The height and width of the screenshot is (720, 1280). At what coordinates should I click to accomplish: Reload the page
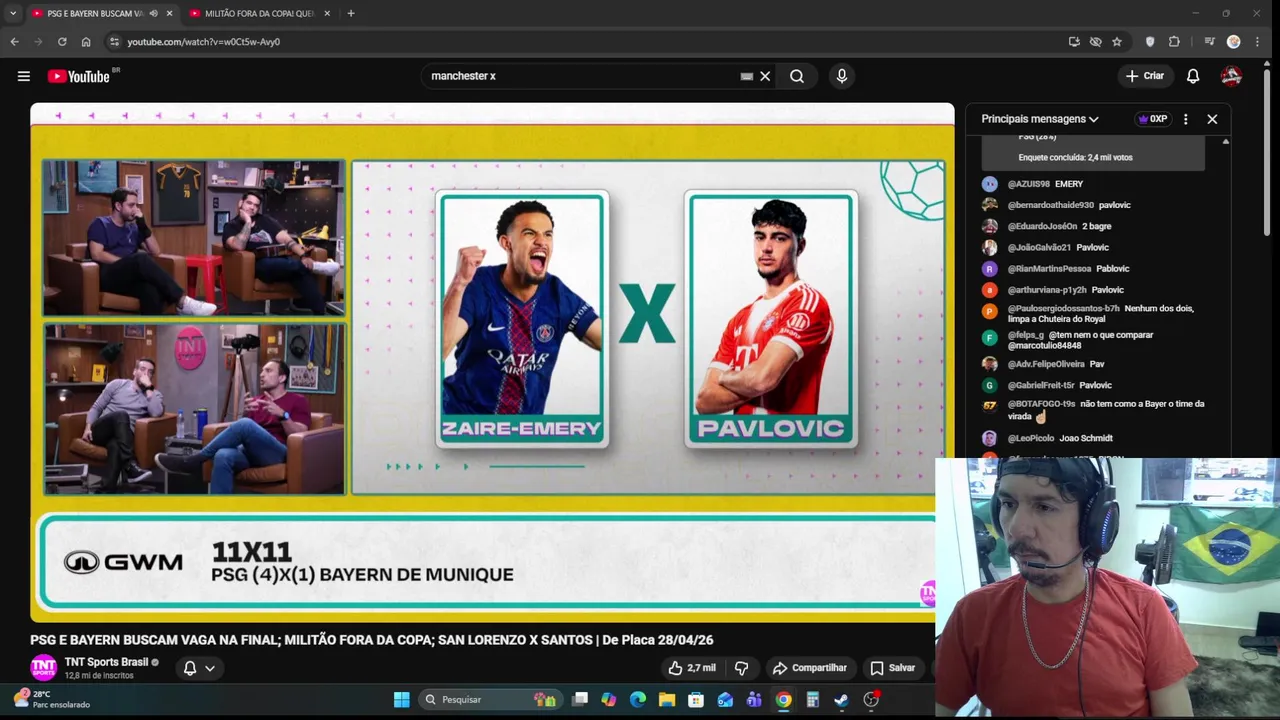(62, 42)
